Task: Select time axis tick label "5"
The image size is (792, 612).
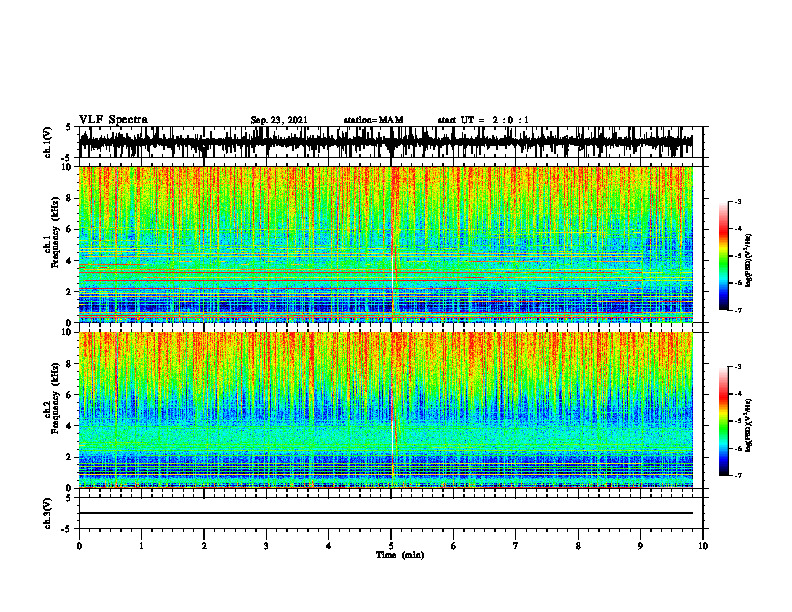Action: click(391, 546)
